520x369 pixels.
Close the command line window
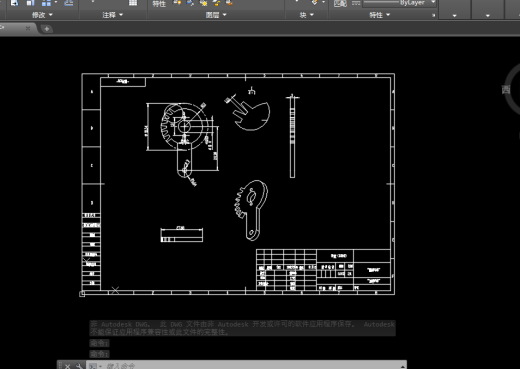(x=68, y=366)
